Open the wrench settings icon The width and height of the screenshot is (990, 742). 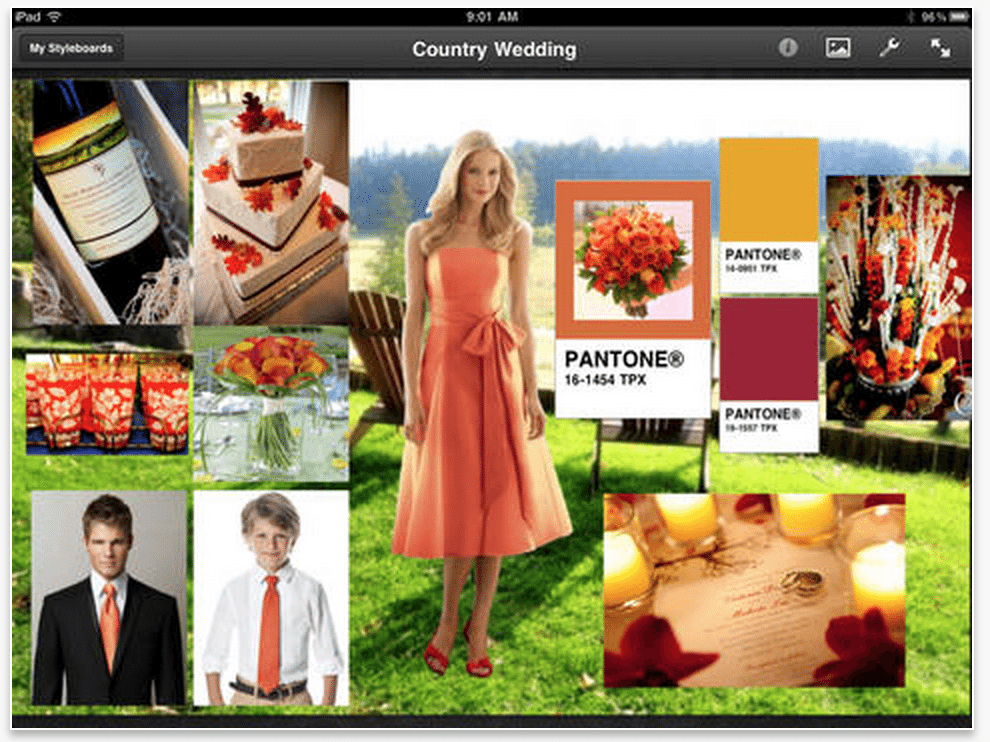click(889, 48)
